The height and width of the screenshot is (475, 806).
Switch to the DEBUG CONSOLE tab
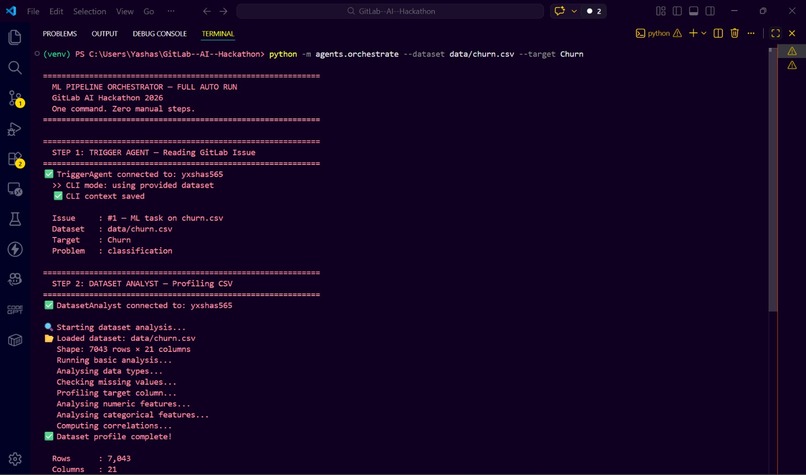159,34
